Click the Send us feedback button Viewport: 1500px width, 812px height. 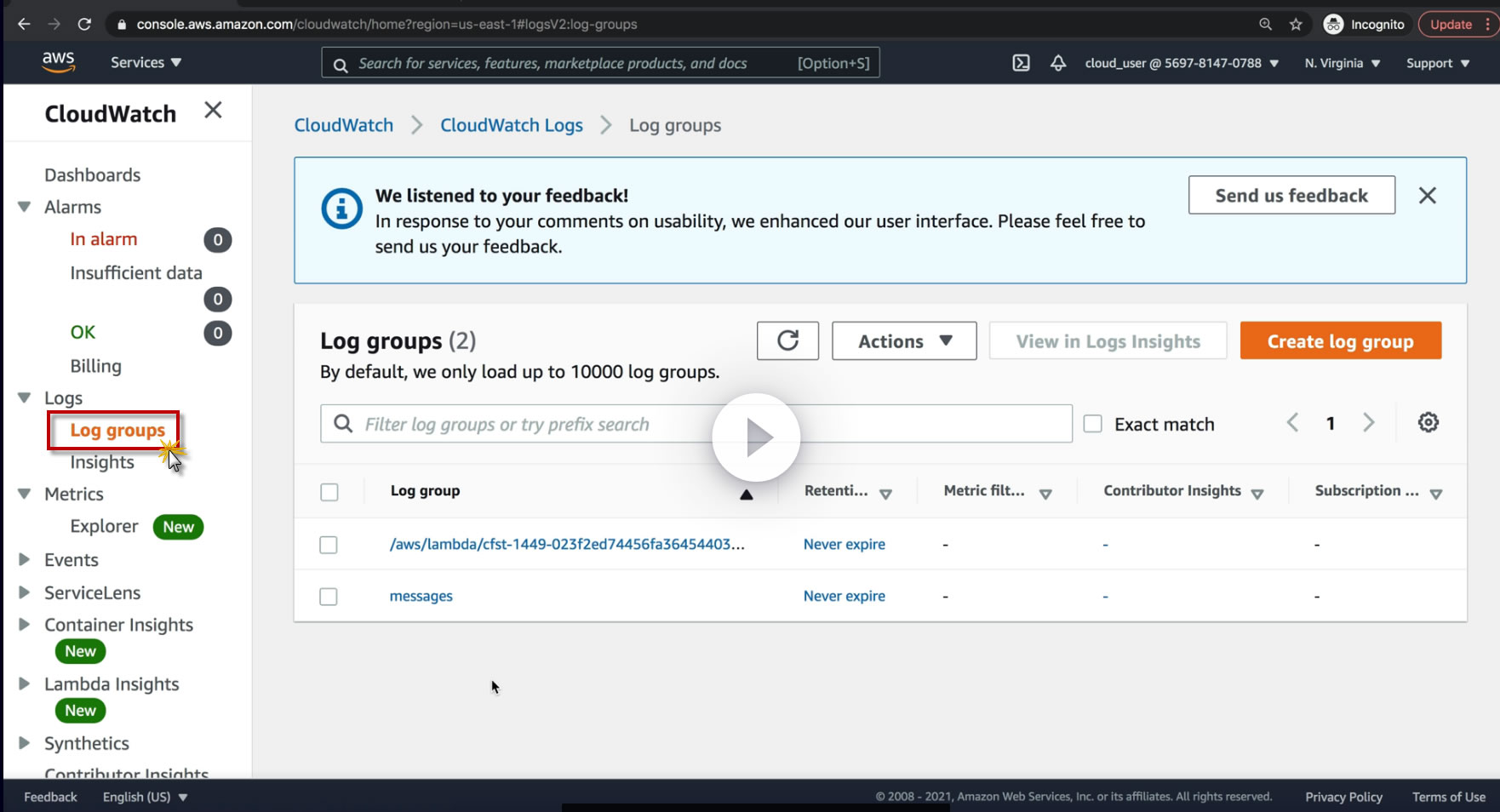(1291, 195)
